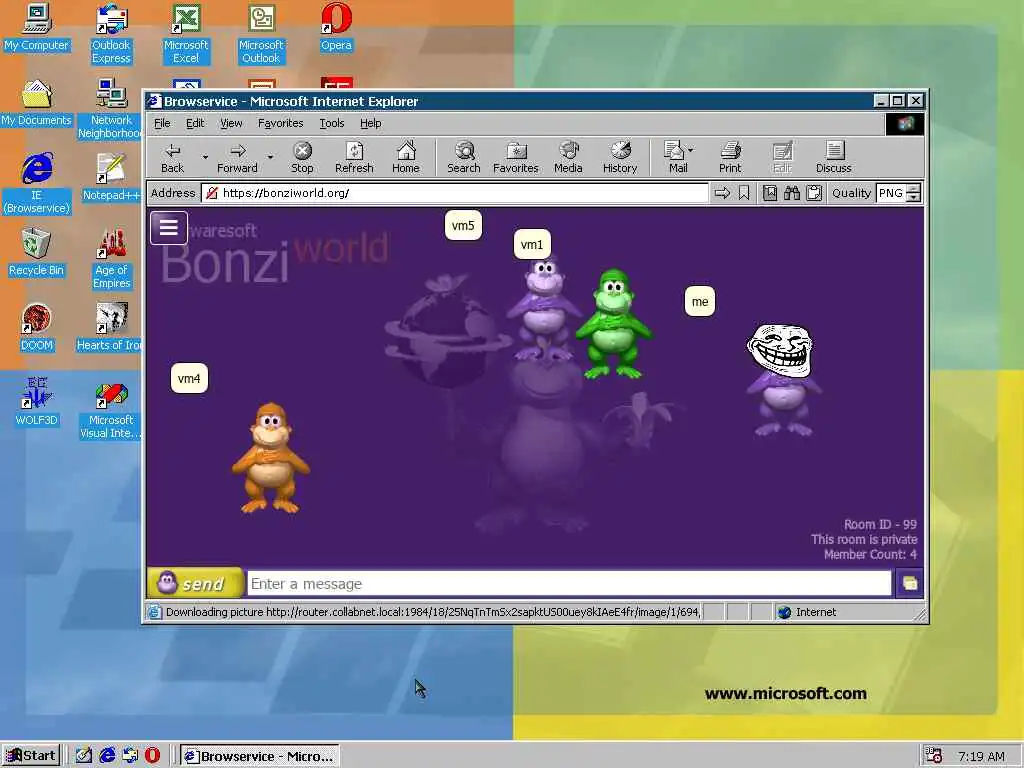Open the Media toolbar icon
1024x768 pixels.
click(x=568, y=157)
